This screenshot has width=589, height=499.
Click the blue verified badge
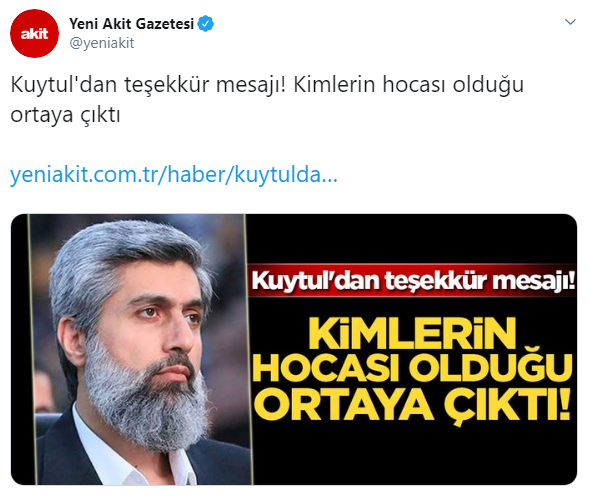click(205, 24)
